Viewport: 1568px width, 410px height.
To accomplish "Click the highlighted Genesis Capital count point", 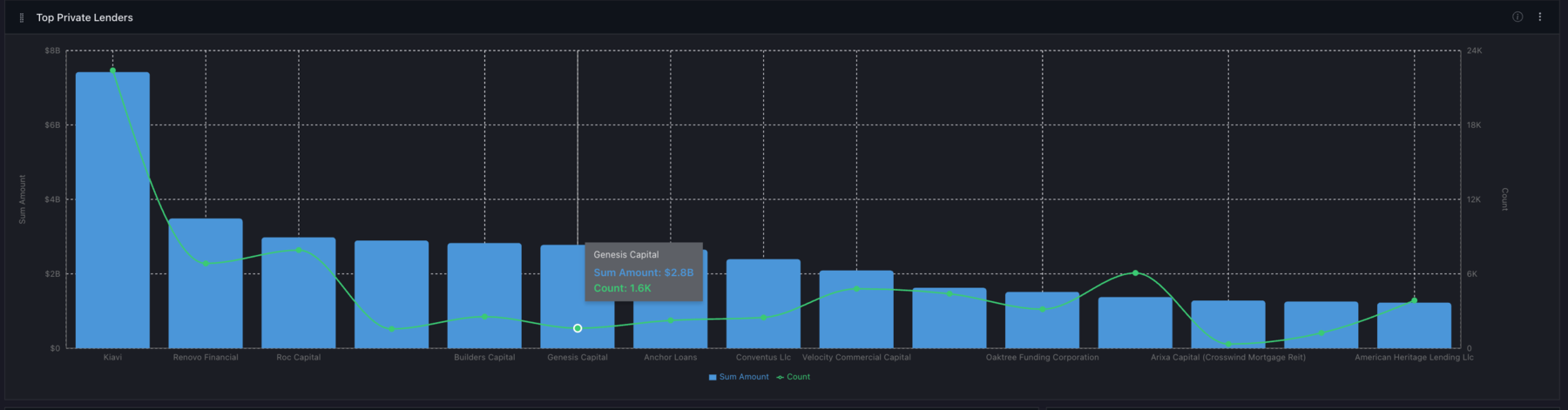I will click(x=578, y=328).
